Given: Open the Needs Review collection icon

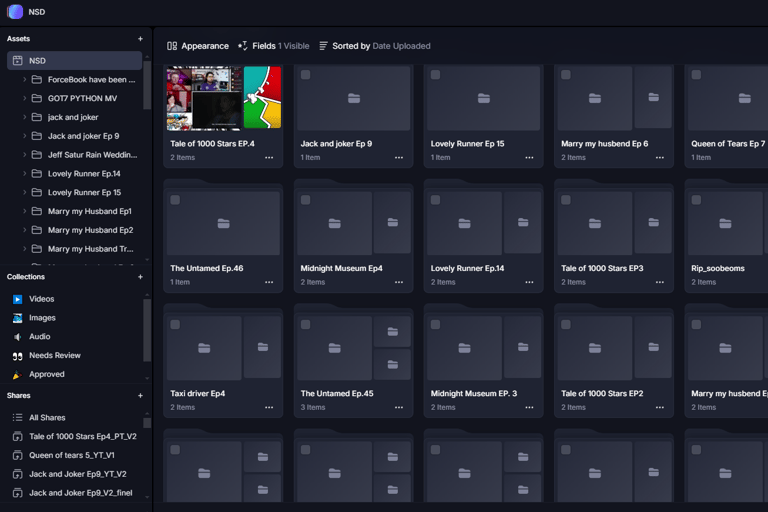Looking at the screenshot, I should (x=18, y=356).
